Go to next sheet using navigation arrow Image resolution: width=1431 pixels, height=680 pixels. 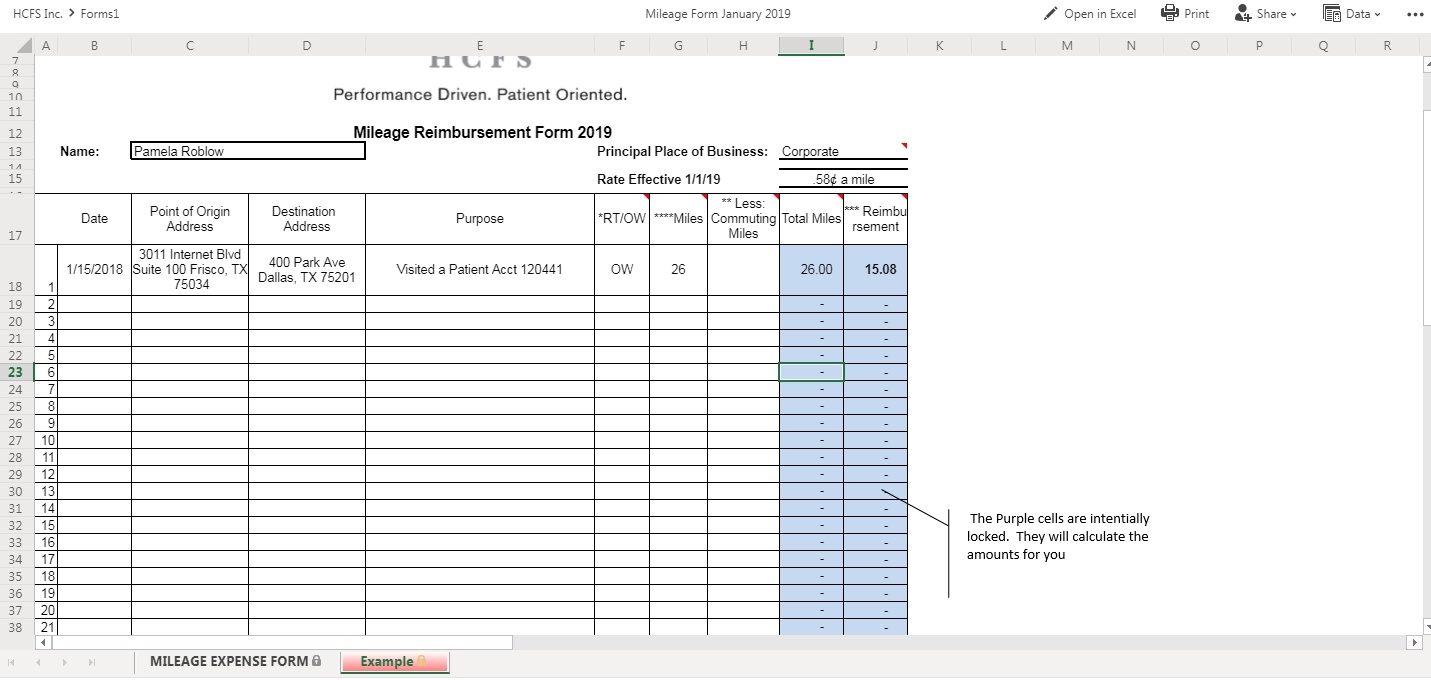point(65,663)
